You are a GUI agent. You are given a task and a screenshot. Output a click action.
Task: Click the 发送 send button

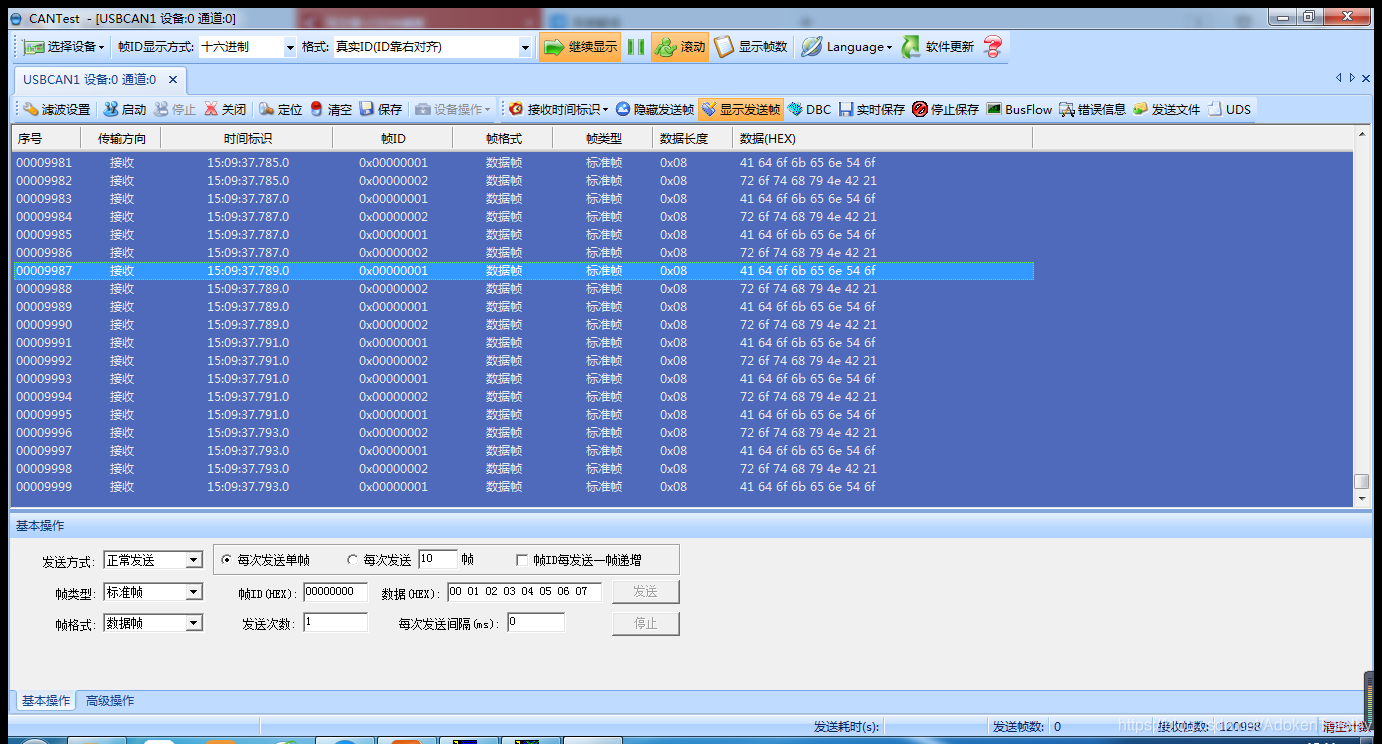(646, 592)
